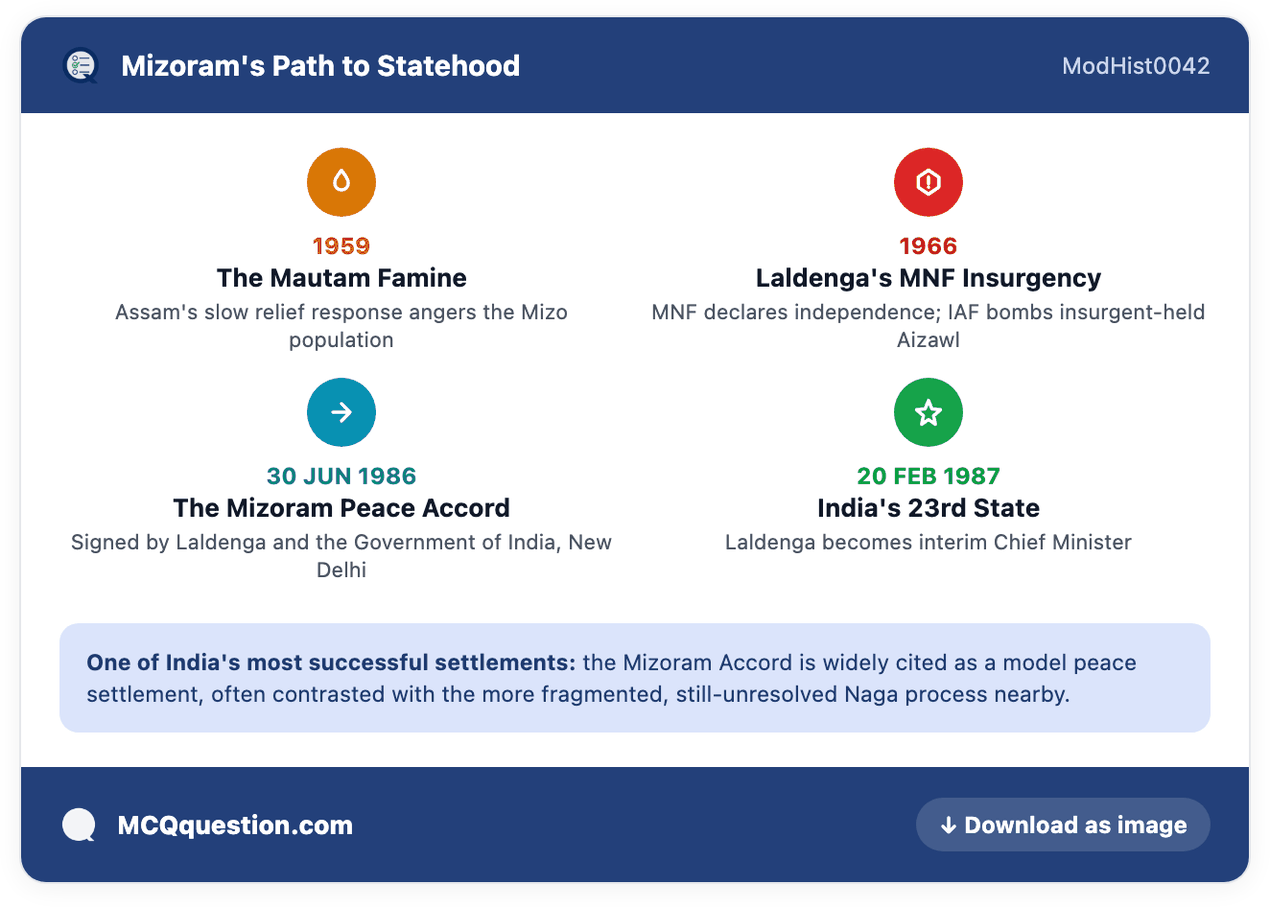Click the 1966 year label

928,246
